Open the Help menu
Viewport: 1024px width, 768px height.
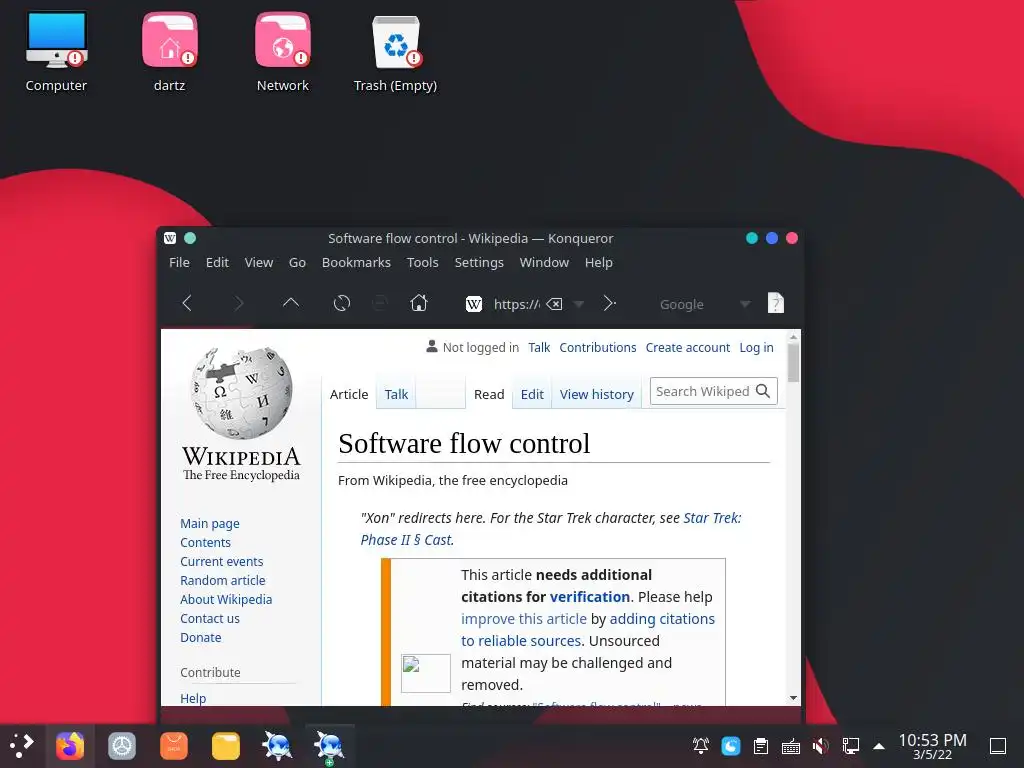(598, 263)
